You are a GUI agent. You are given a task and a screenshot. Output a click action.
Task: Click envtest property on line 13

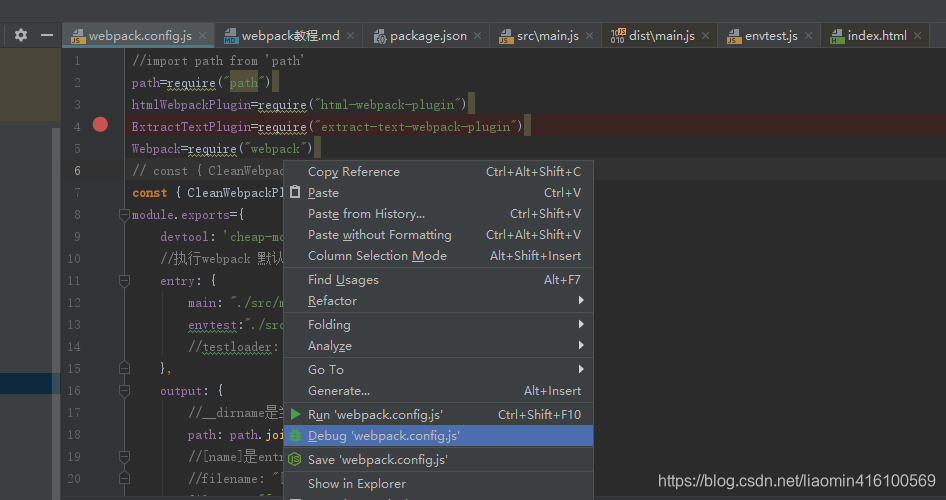point(212,325)
